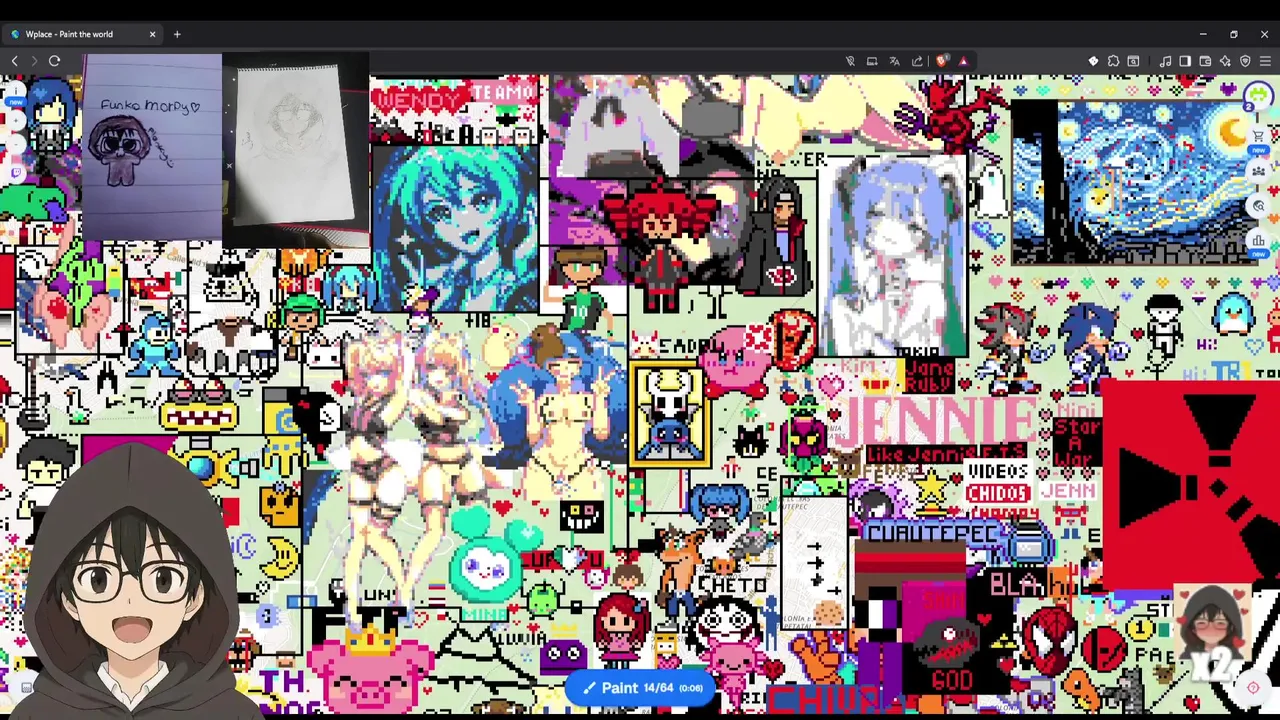Open the browser hamburger main menu
The width and height of the screenshot is (1280, 720).
[1265, 61]
